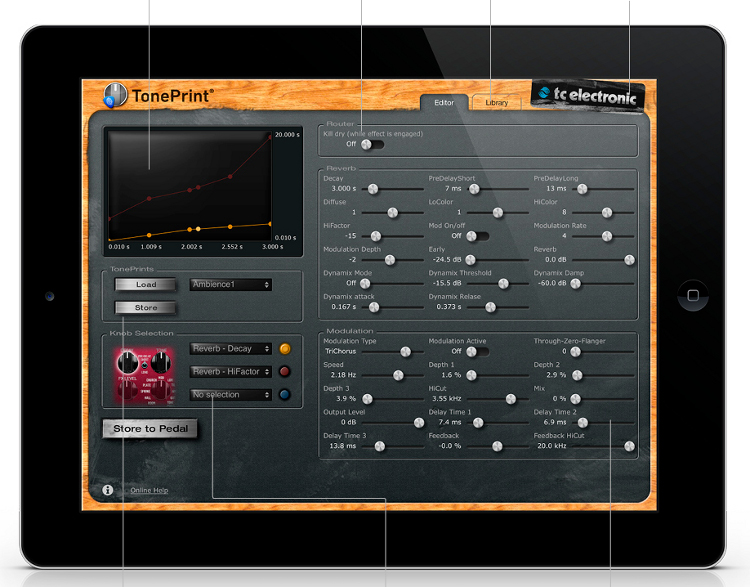The height and width of the screenshot is (587, 750).
Task: Click the LoColor slider handle
Action: click(498, 212)
